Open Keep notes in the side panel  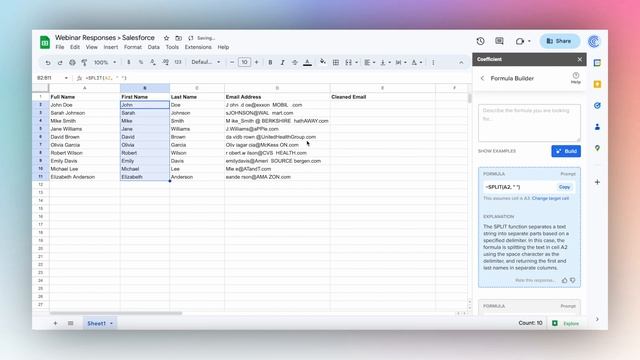tap(597, 84)
